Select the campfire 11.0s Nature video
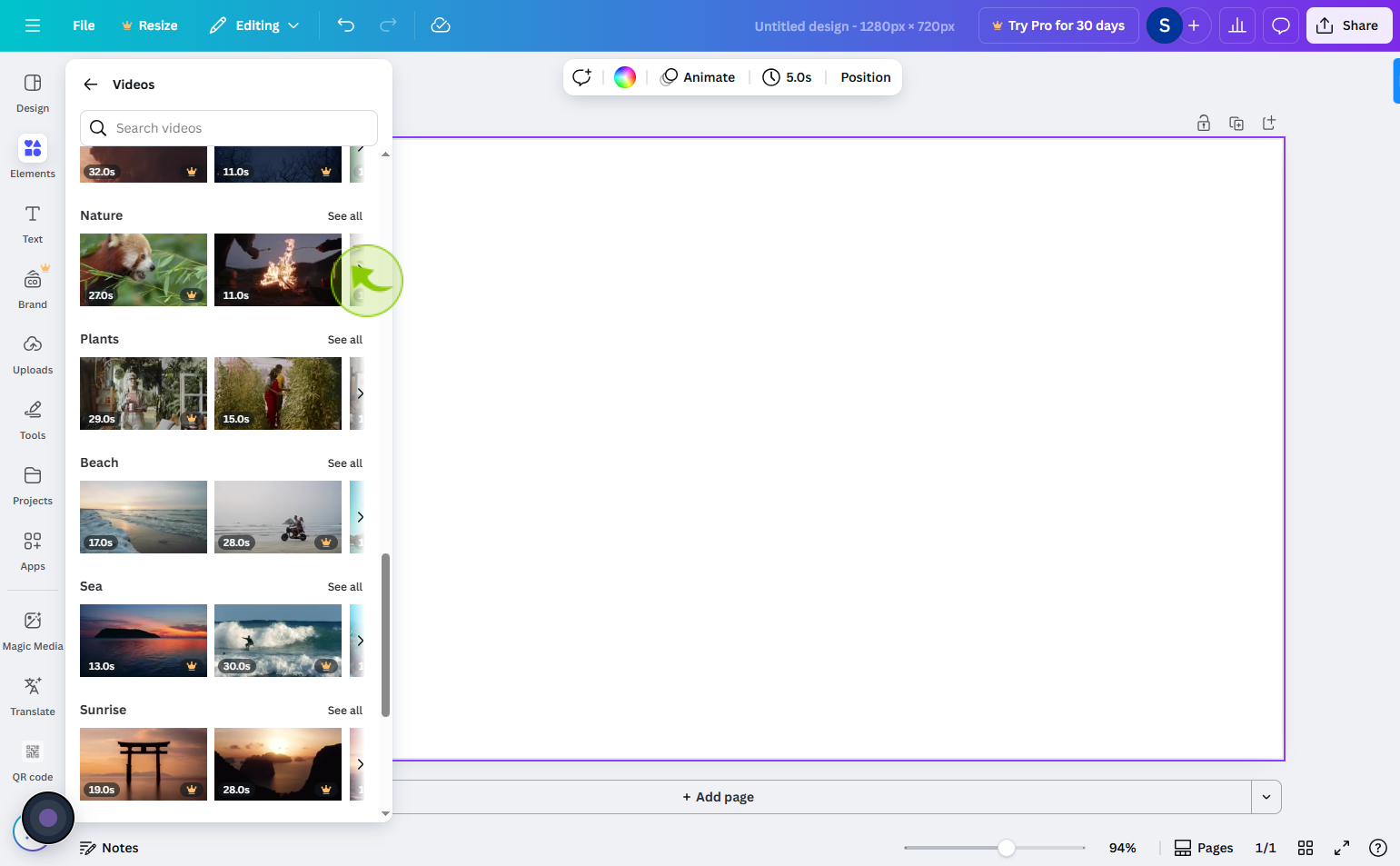 pyautogui.click(x=278, y=270)
